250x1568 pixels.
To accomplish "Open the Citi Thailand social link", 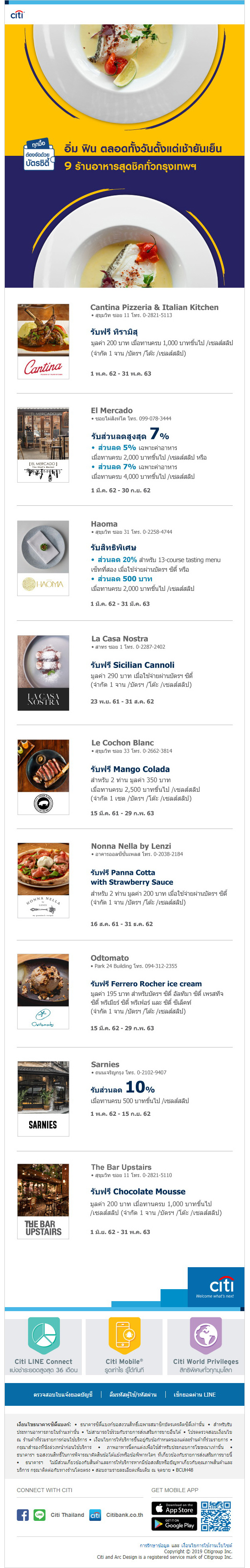I will [67, 1515].
